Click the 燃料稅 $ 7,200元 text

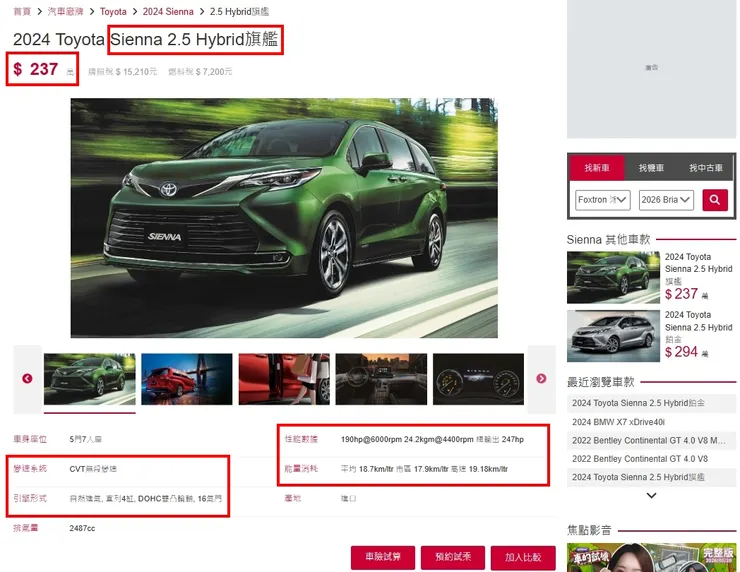click(200, 72)
